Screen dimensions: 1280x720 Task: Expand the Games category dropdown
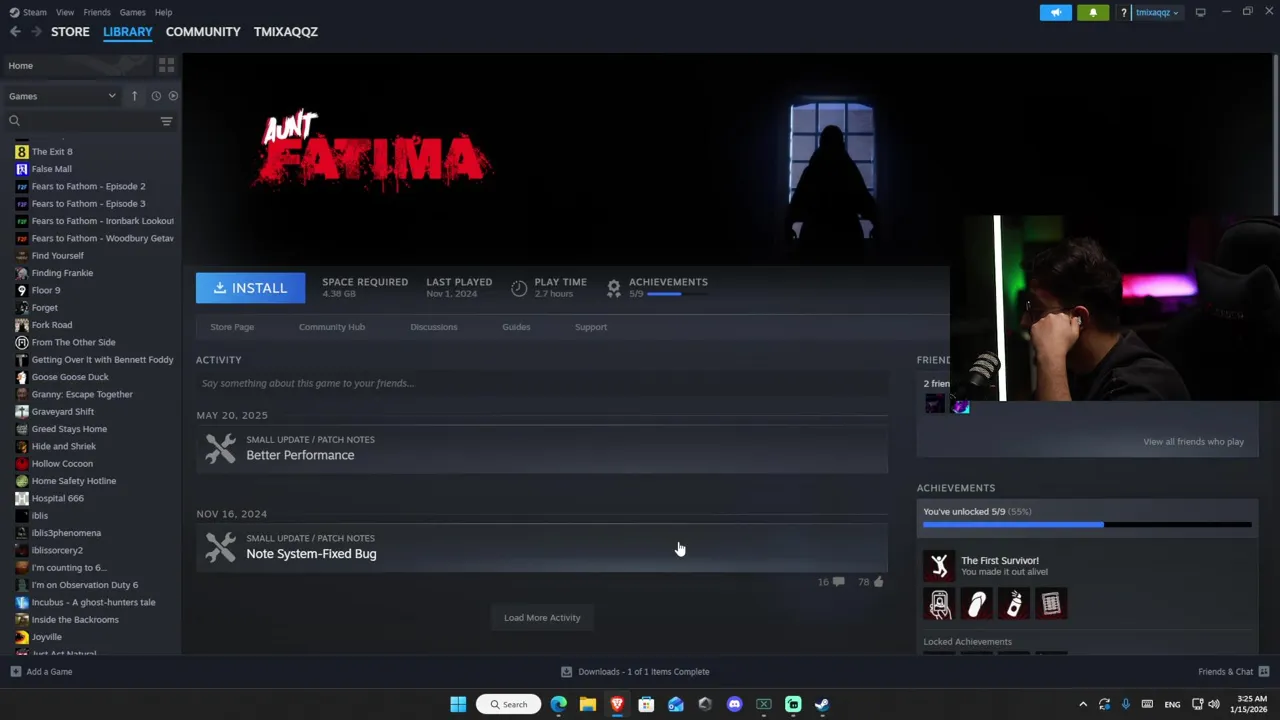click(62, 96)
